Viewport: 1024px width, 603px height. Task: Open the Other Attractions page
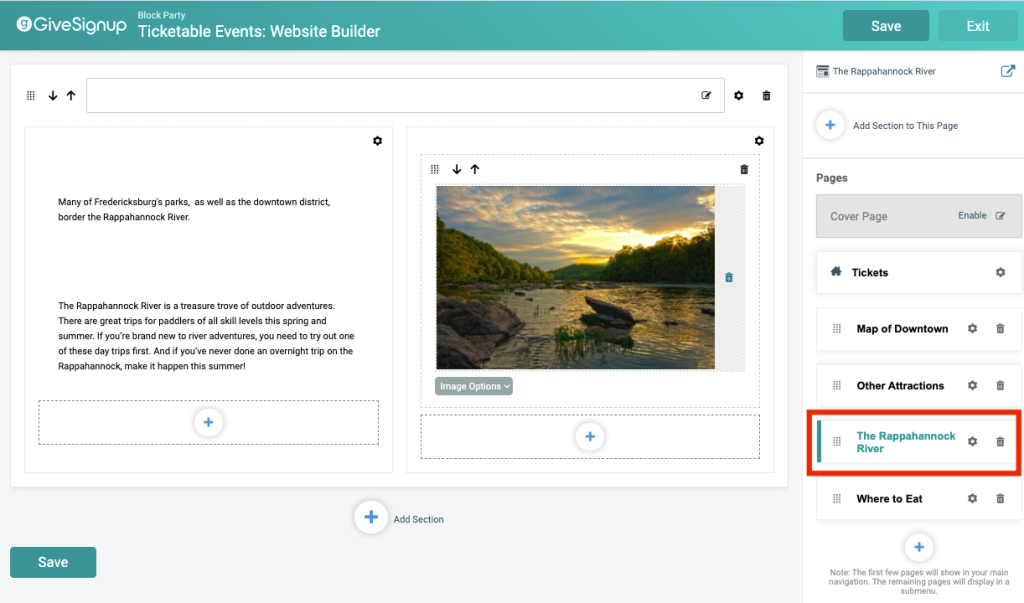coord(900,385)
